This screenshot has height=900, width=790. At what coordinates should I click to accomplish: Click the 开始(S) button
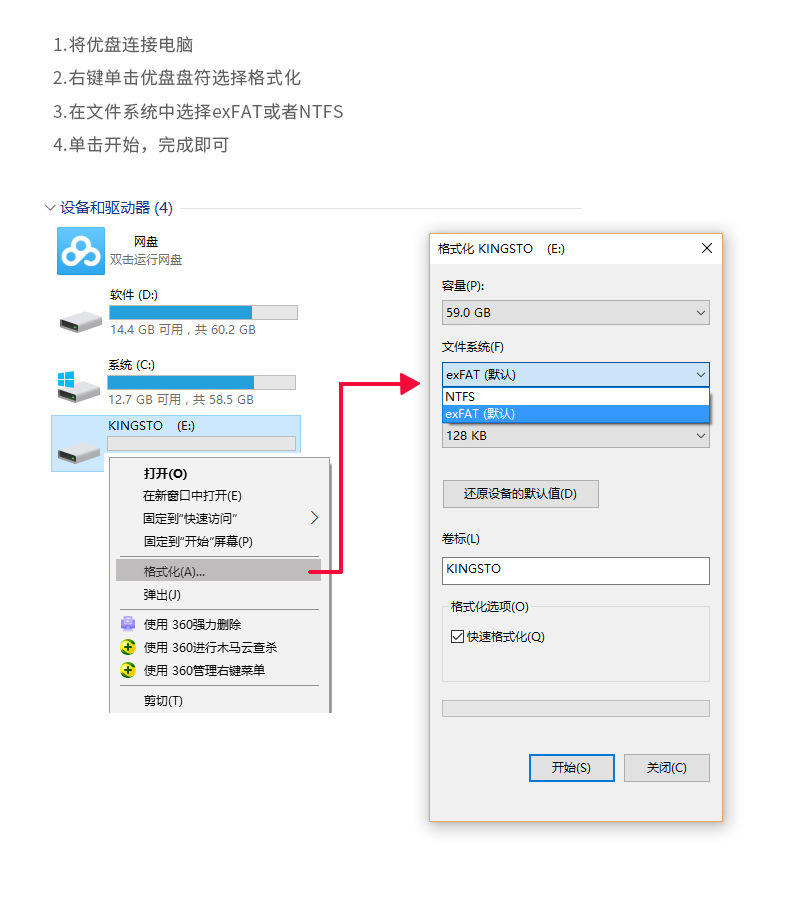tap(571, 767)
